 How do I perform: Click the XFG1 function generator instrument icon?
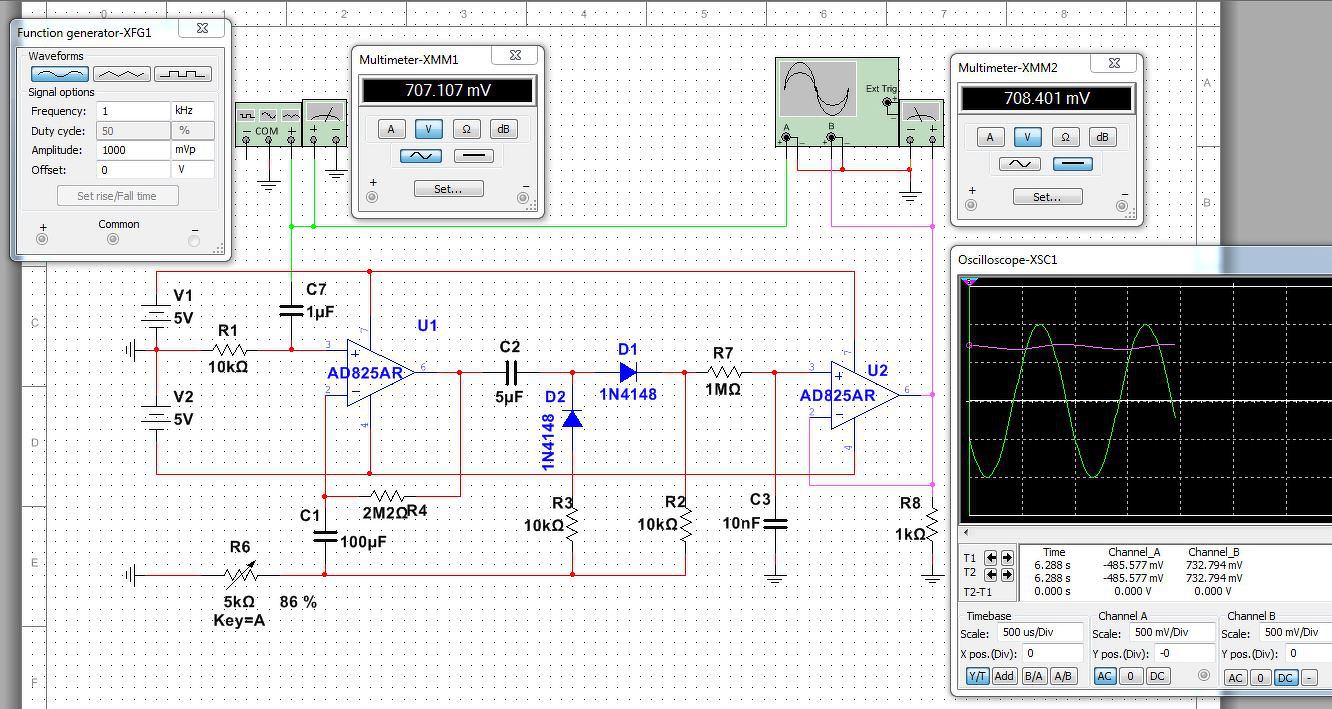click(268, 124)
